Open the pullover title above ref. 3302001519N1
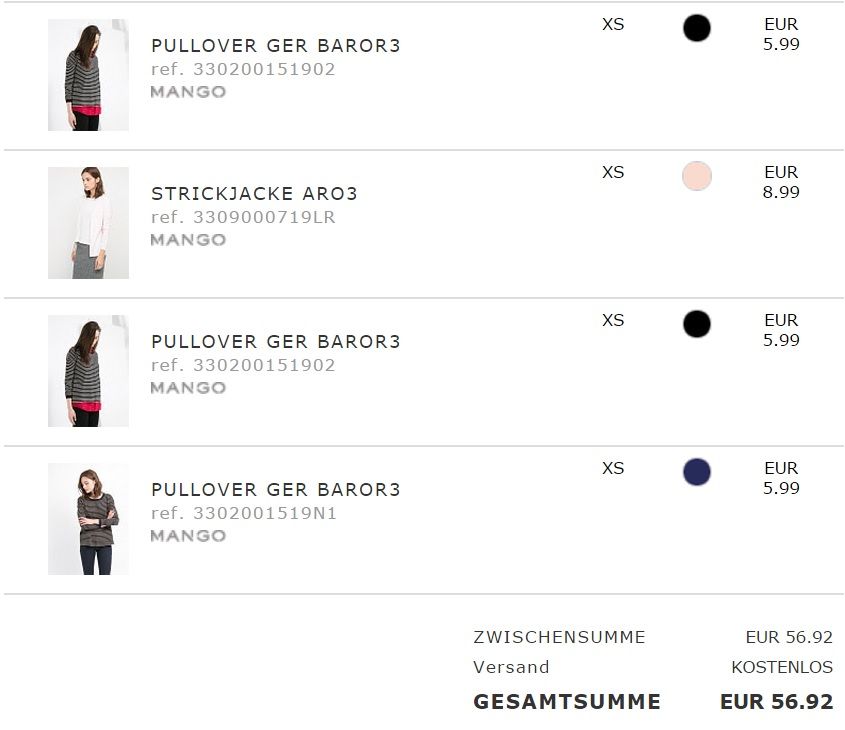This screenshot has width=845, height=730. [275, 490]
